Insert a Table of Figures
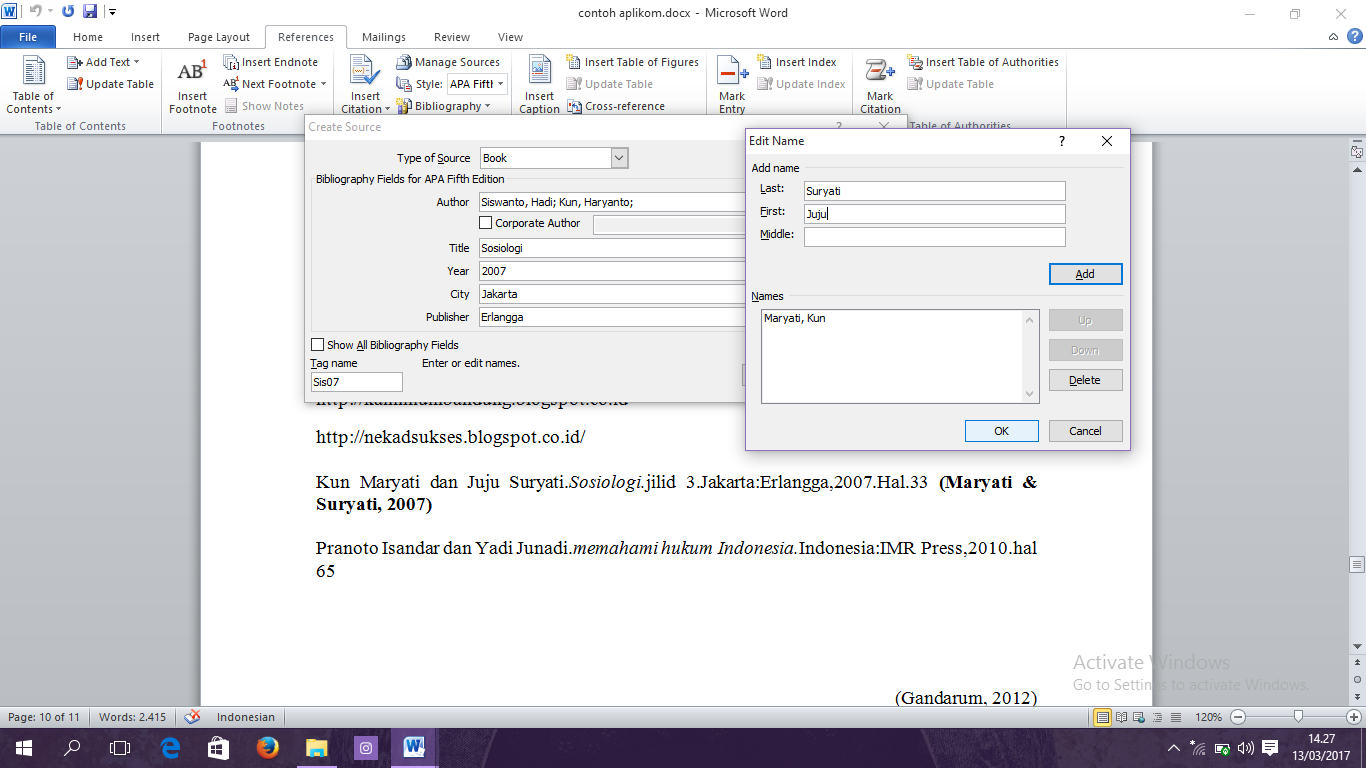 pyautogui.click(x=632, y=61)
